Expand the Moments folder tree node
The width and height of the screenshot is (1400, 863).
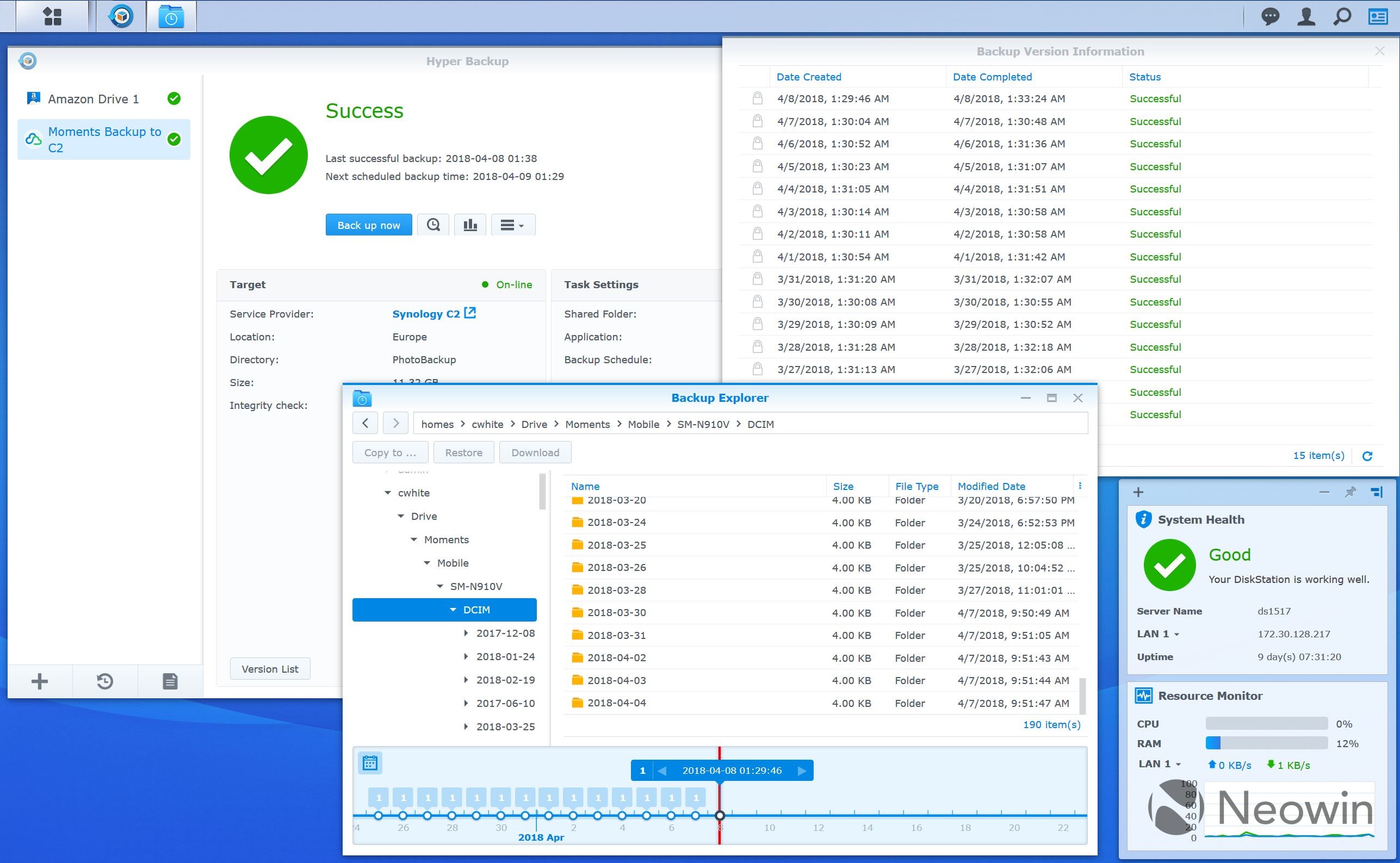pyautogui.click(x=413, y=540)
